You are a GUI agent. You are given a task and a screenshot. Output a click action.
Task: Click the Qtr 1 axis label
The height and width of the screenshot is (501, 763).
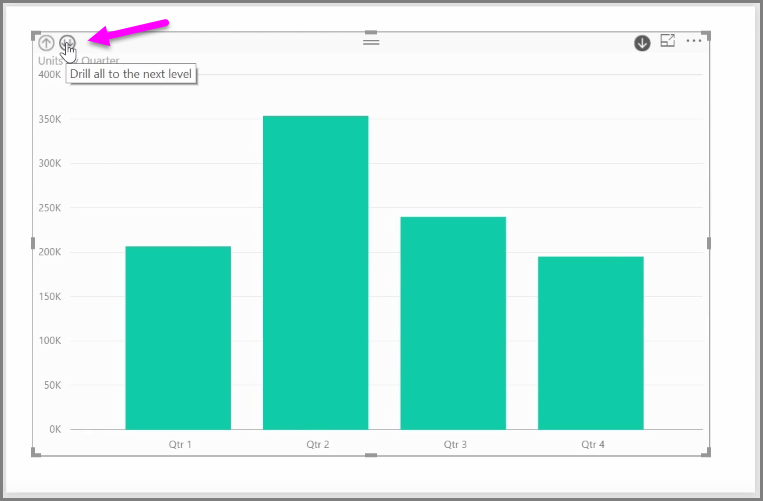[180, 444]
